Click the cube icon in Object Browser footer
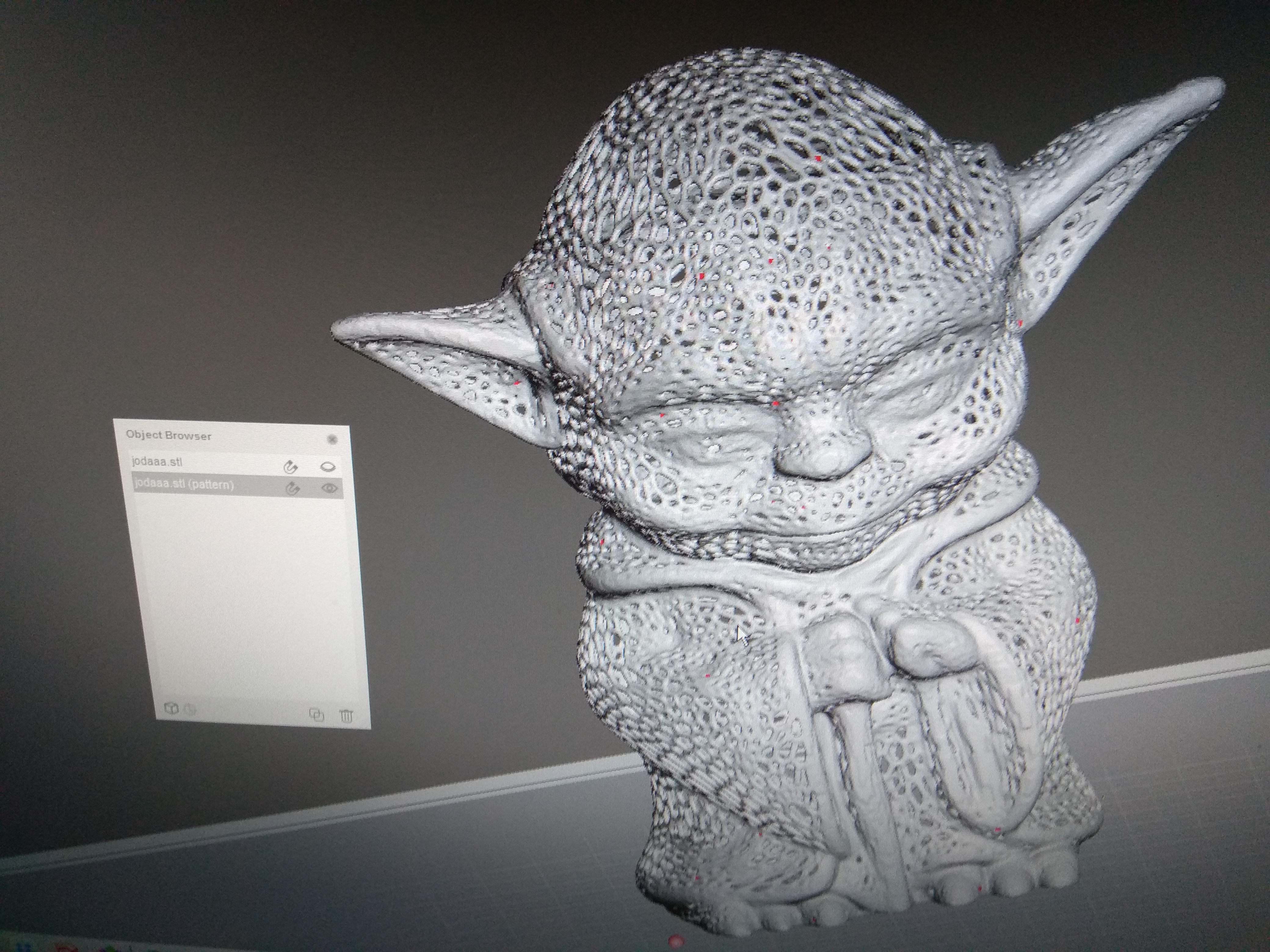 [x=171, y=708]
